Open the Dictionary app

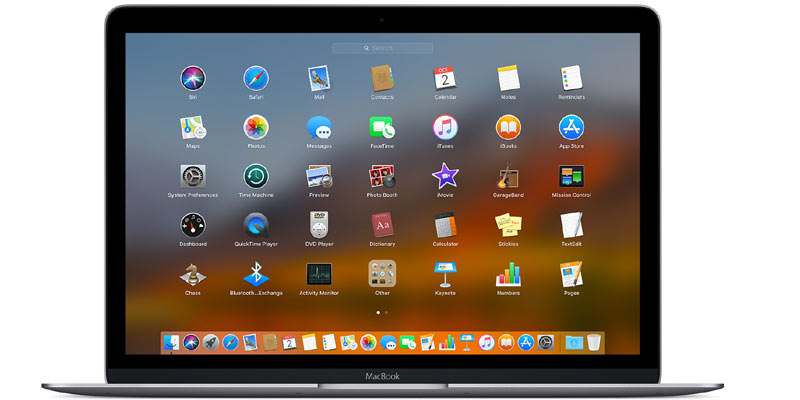click(382, 225)
